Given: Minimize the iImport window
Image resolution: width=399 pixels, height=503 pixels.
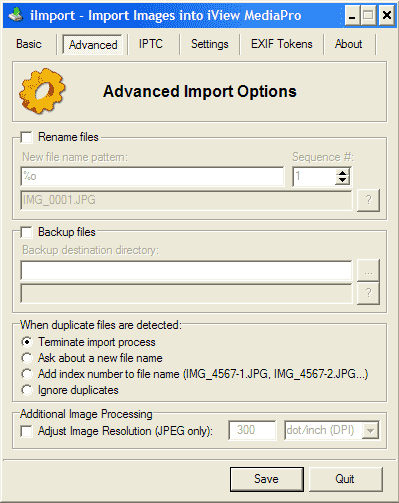Looking at the screenshot, I should click(352, 15).
